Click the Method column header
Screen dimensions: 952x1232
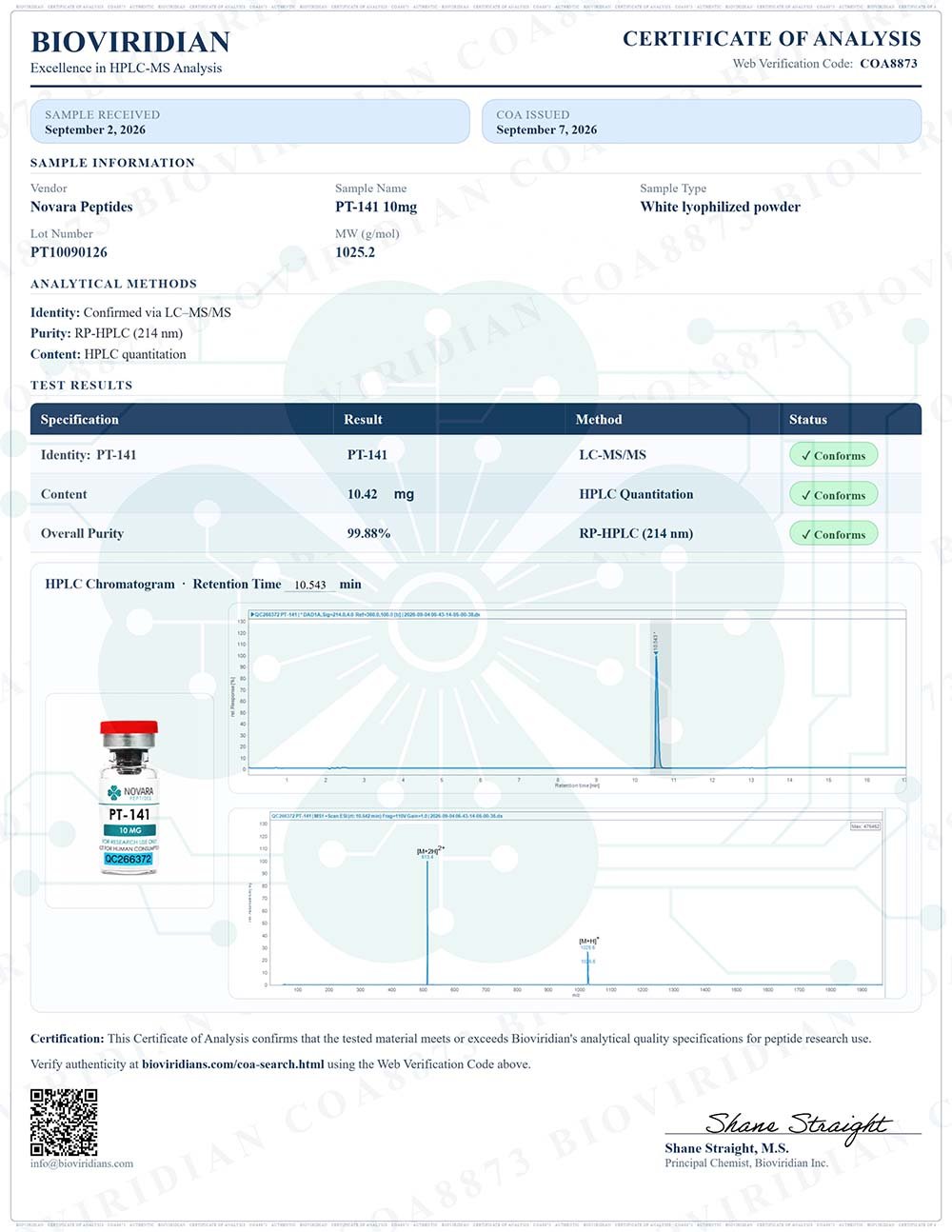point(599,419)
